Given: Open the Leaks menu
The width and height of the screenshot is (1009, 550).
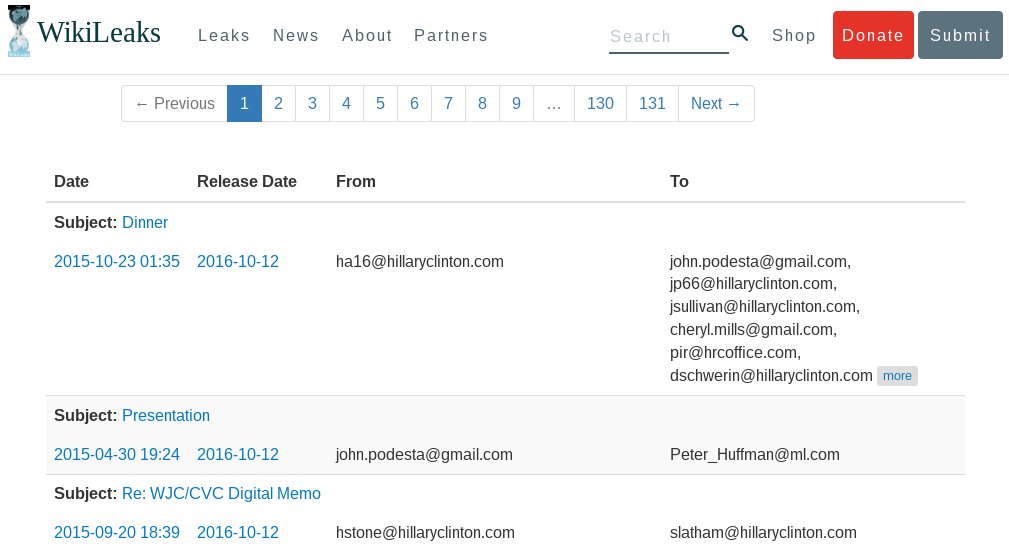Looking at the screenshot, I should [223, 35].
